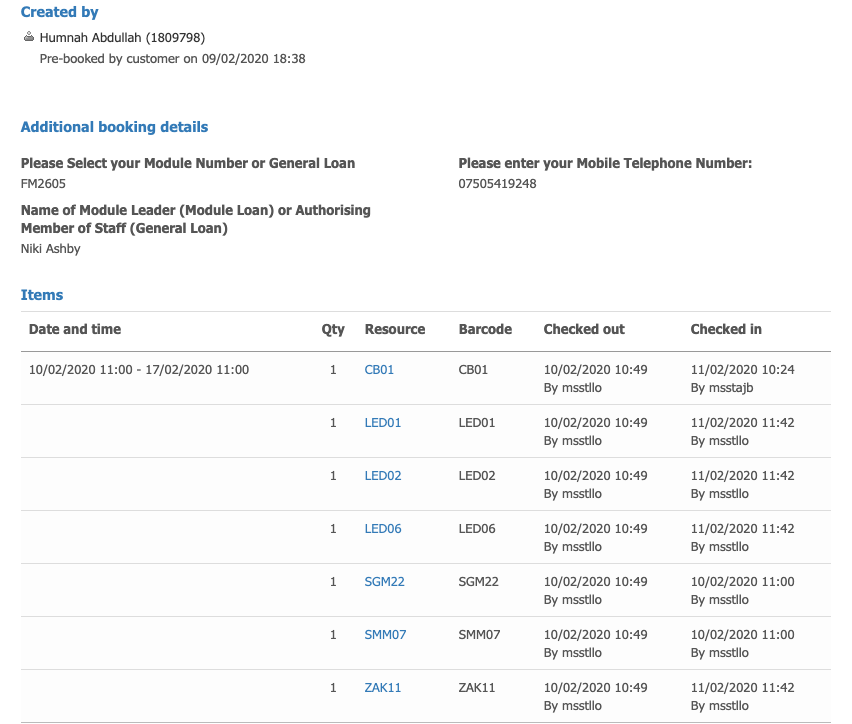Click the Items section heading
The image size is (852, 724).
42,295
